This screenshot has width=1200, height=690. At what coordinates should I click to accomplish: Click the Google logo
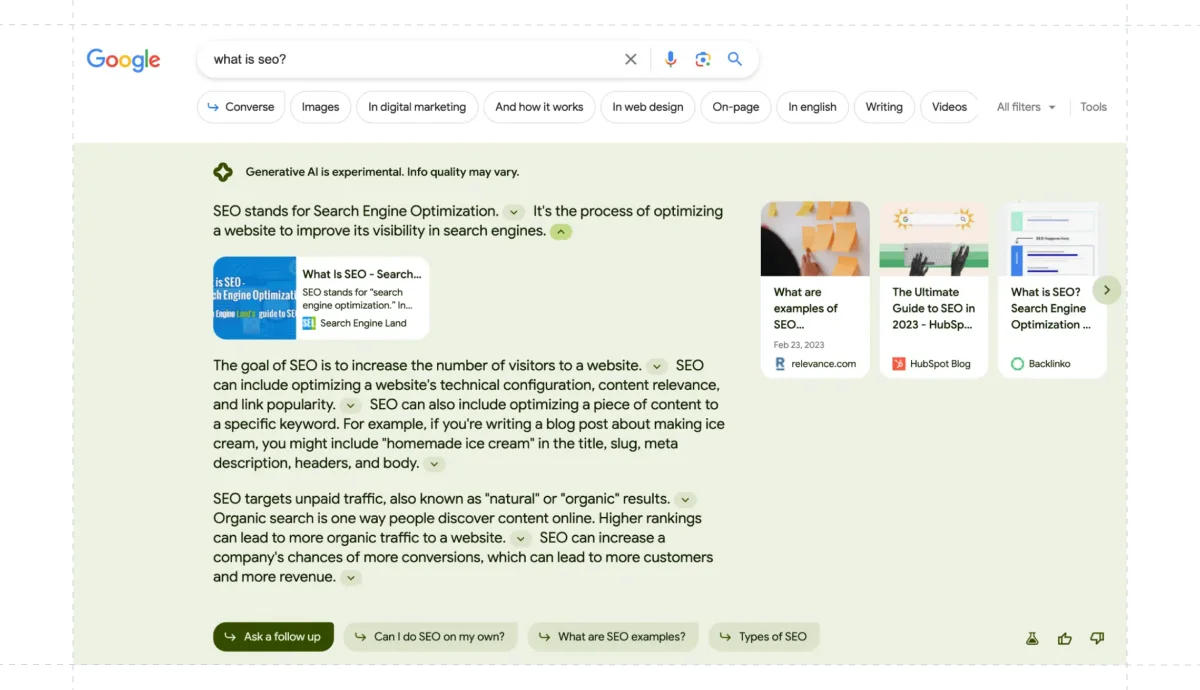click(123, 60)
